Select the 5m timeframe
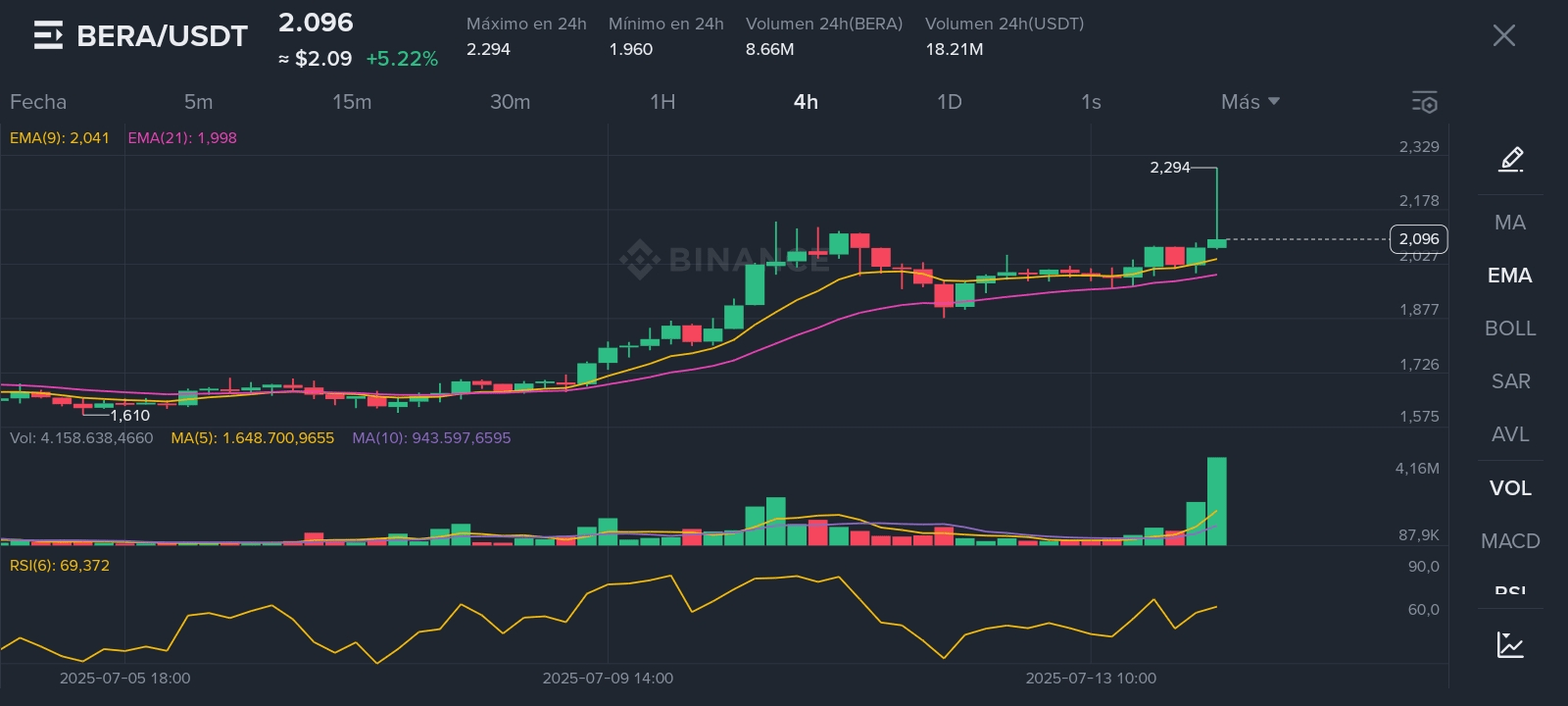Screen dimensions: 1568x706 point(198,102)
